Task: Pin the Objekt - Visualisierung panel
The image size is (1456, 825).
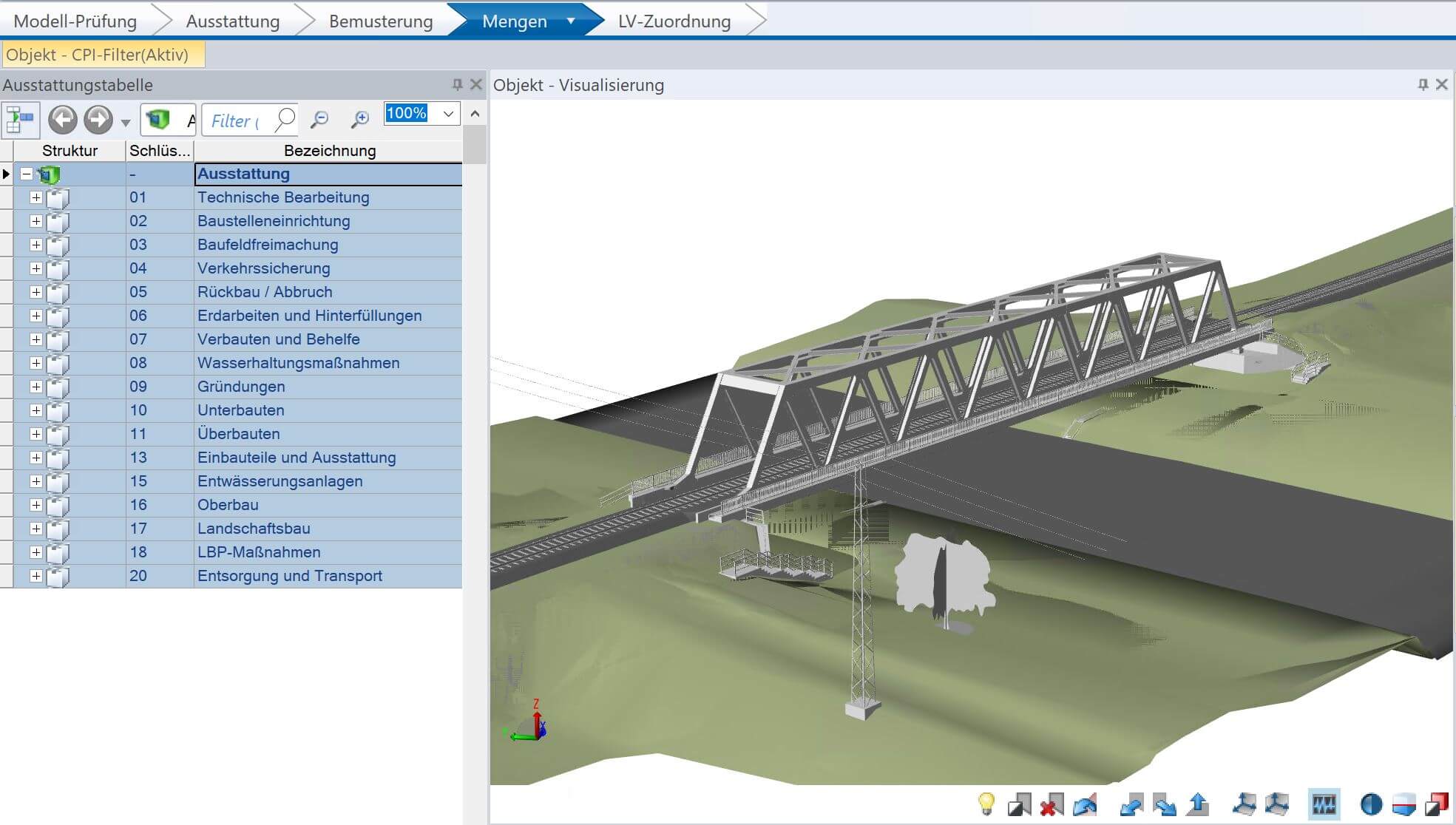Action: [x=1423, y=85]
